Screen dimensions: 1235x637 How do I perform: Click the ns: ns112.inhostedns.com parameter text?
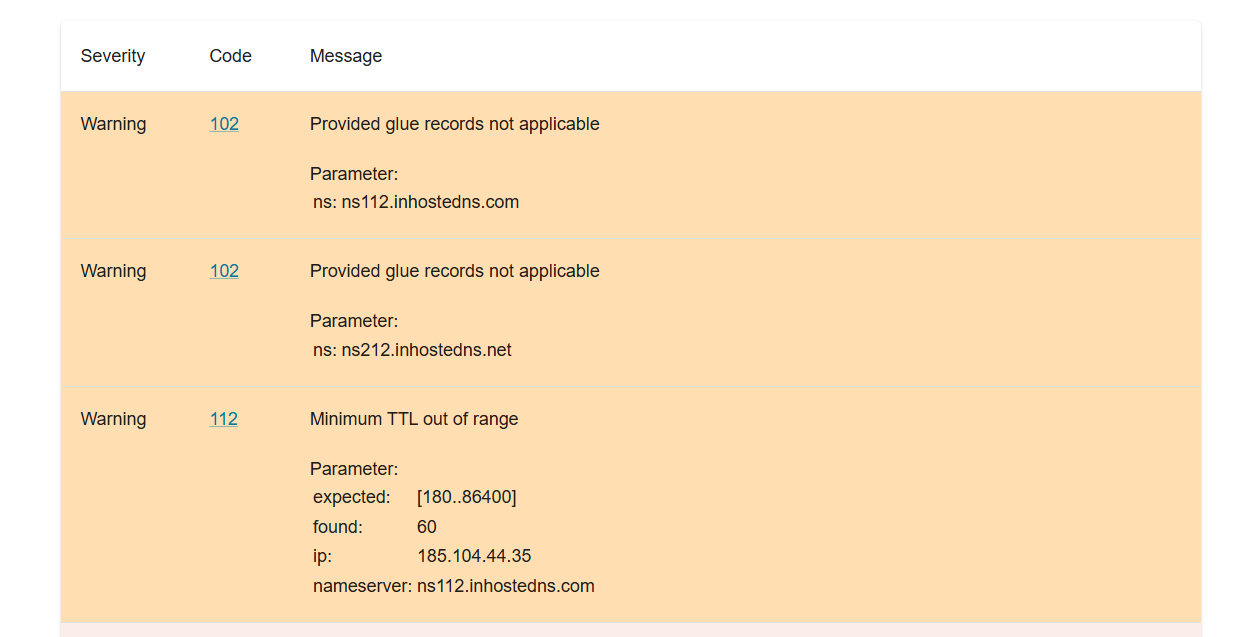(416, 202)
